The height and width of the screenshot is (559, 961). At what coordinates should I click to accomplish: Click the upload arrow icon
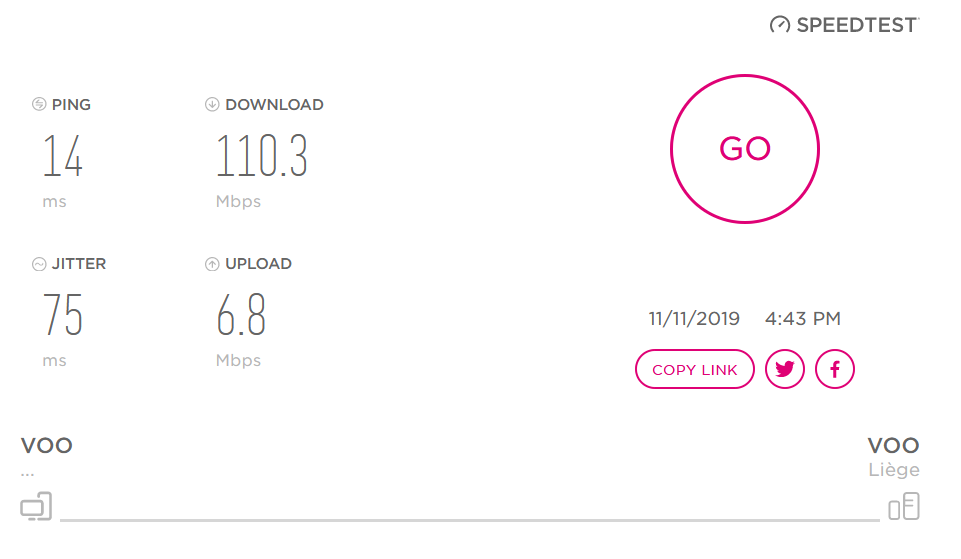point(212,264)
